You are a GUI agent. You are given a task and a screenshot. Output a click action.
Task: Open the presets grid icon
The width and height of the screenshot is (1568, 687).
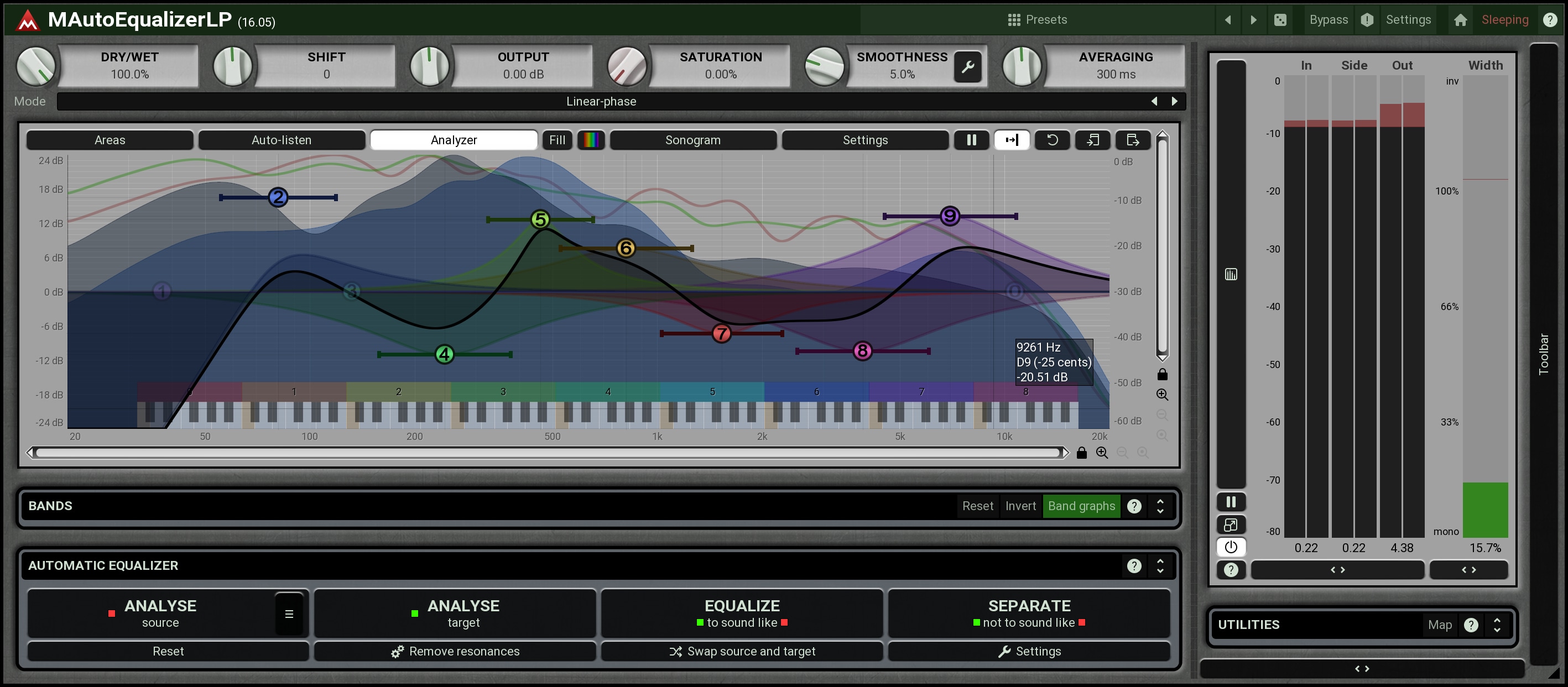point(1013,19)
